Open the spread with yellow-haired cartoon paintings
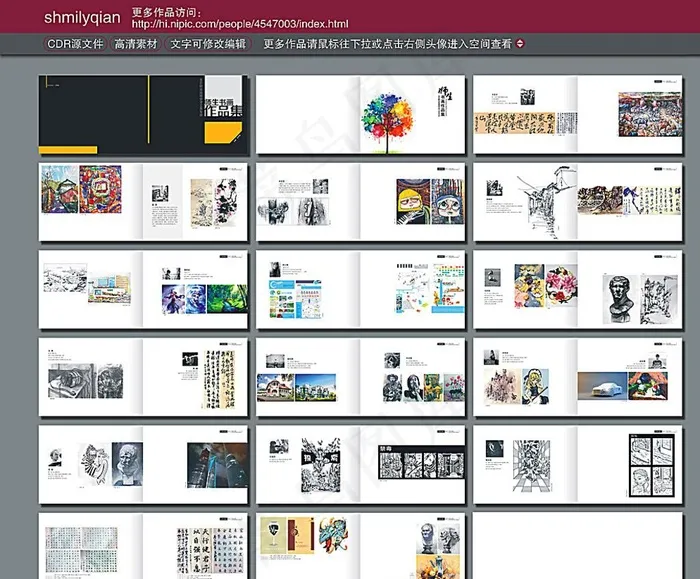 tap(360, 202)
